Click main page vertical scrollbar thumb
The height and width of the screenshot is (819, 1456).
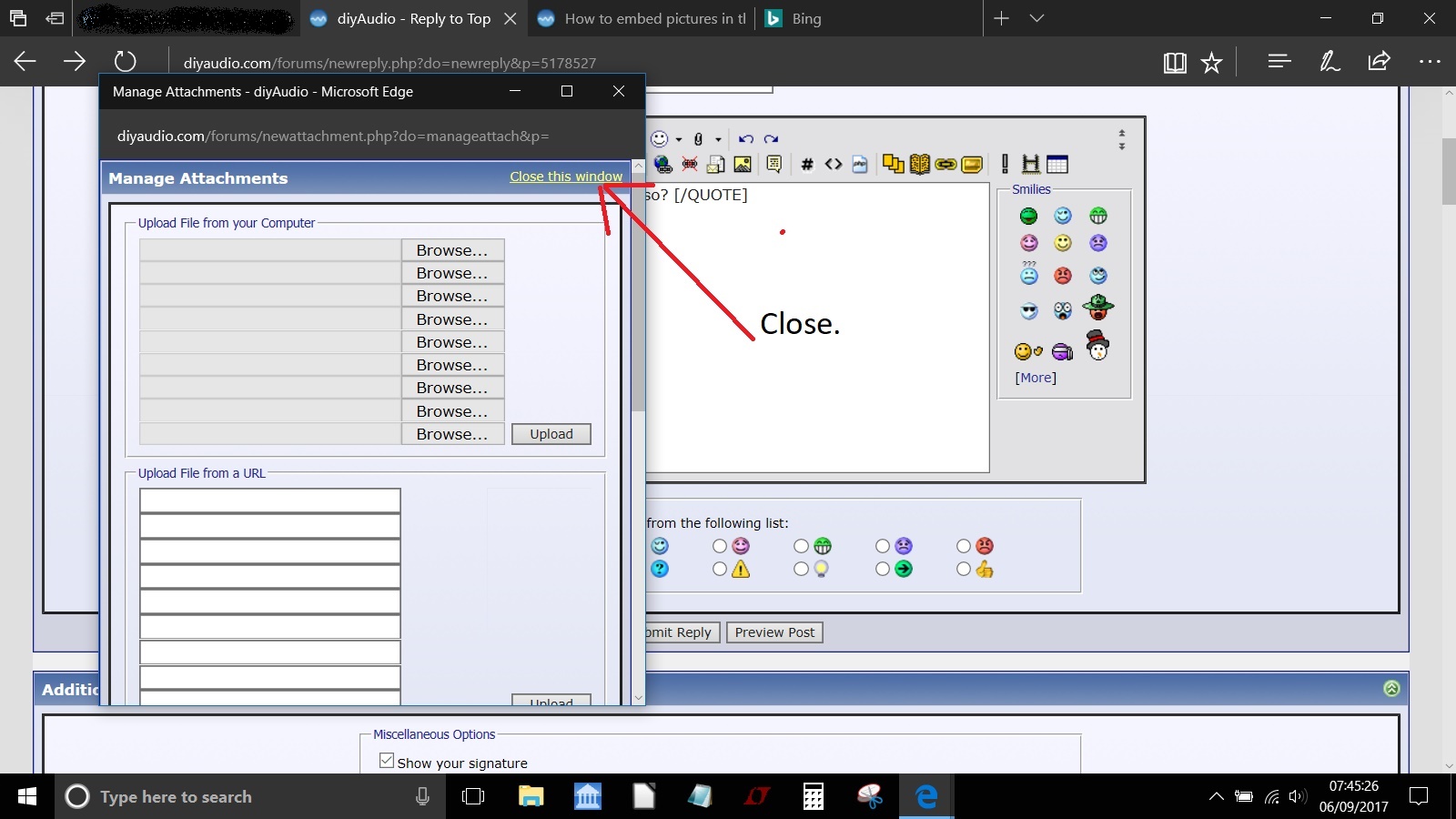(1449, 171)
